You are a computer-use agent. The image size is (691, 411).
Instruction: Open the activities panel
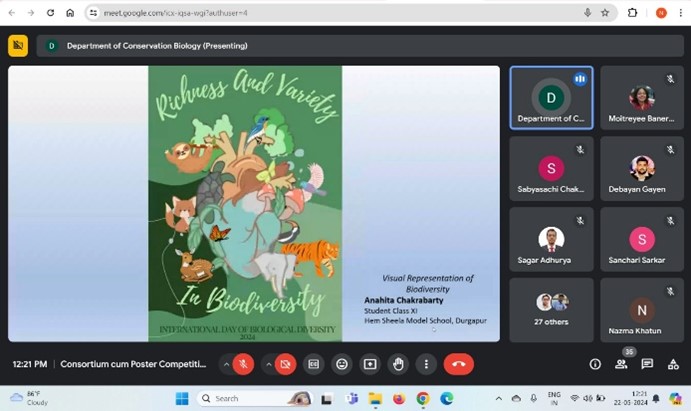click(672, 364)
